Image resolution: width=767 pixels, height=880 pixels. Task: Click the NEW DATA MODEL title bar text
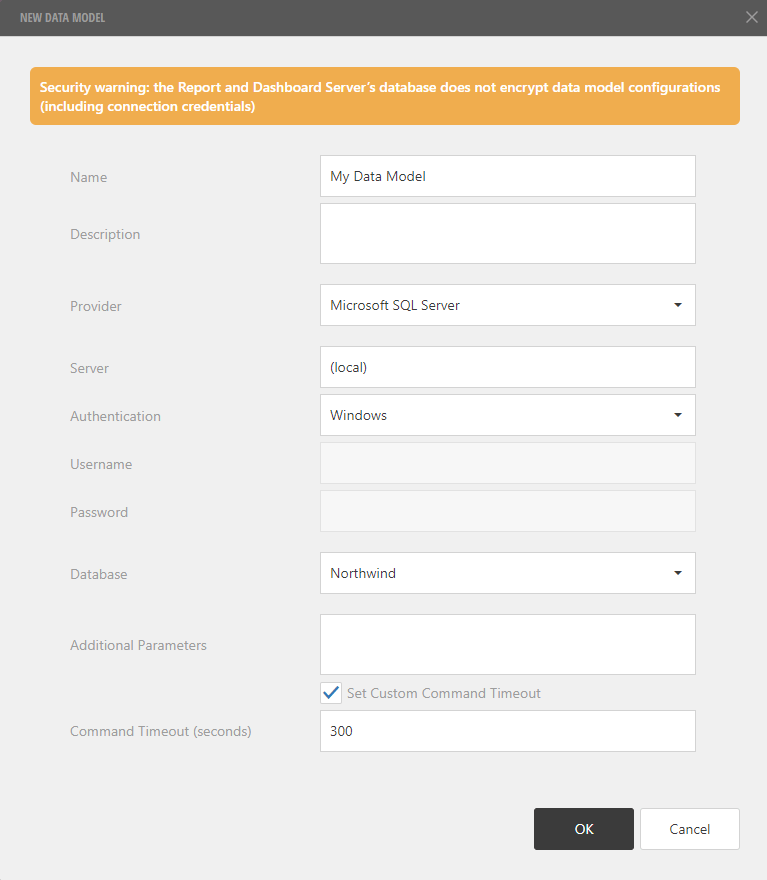[62, 18]
